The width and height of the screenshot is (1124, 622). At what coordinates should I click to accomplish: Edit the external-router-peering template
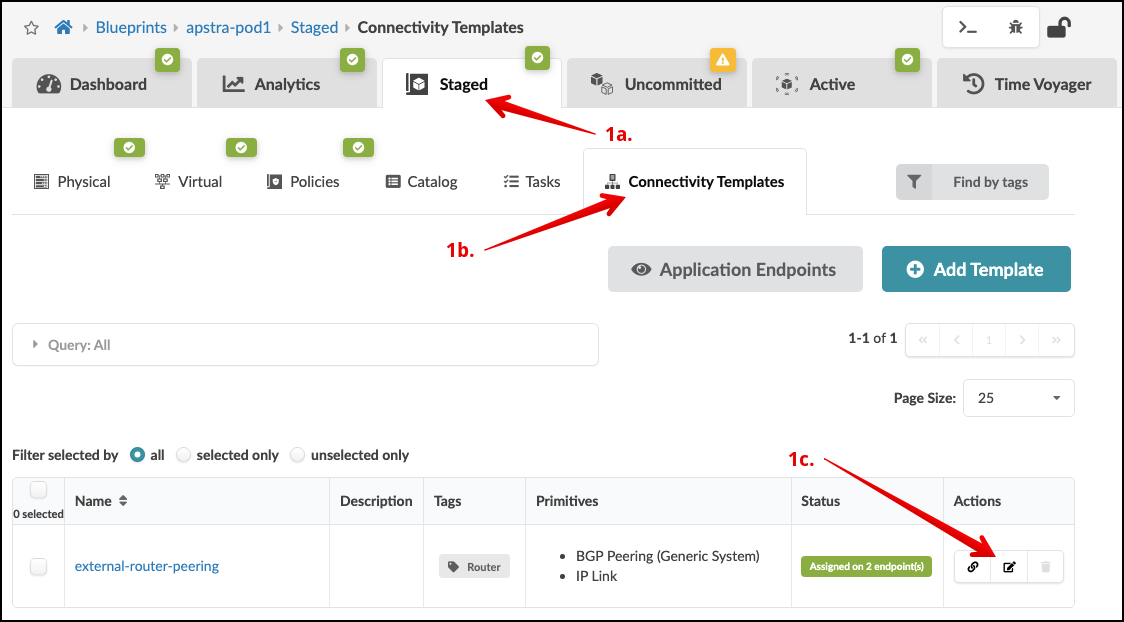click(x=1009, y=567)
